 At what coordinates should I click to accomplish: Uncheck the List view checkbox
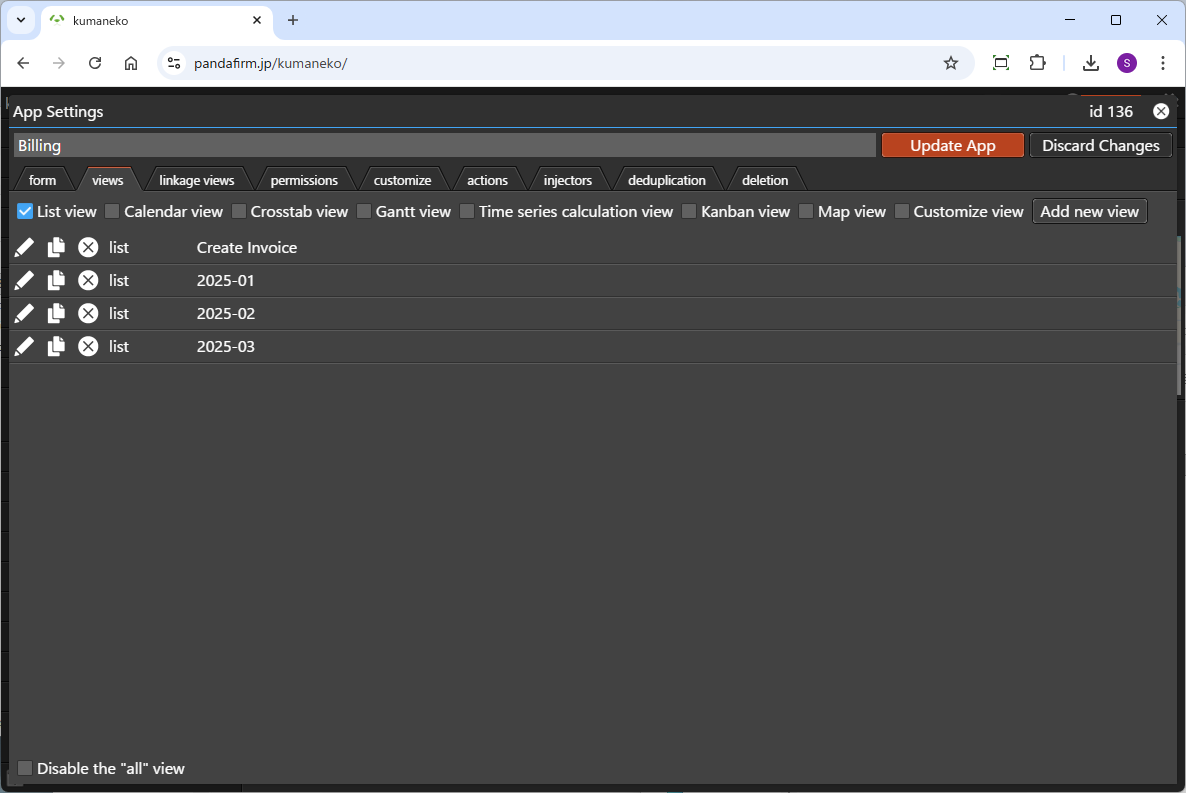25,212
